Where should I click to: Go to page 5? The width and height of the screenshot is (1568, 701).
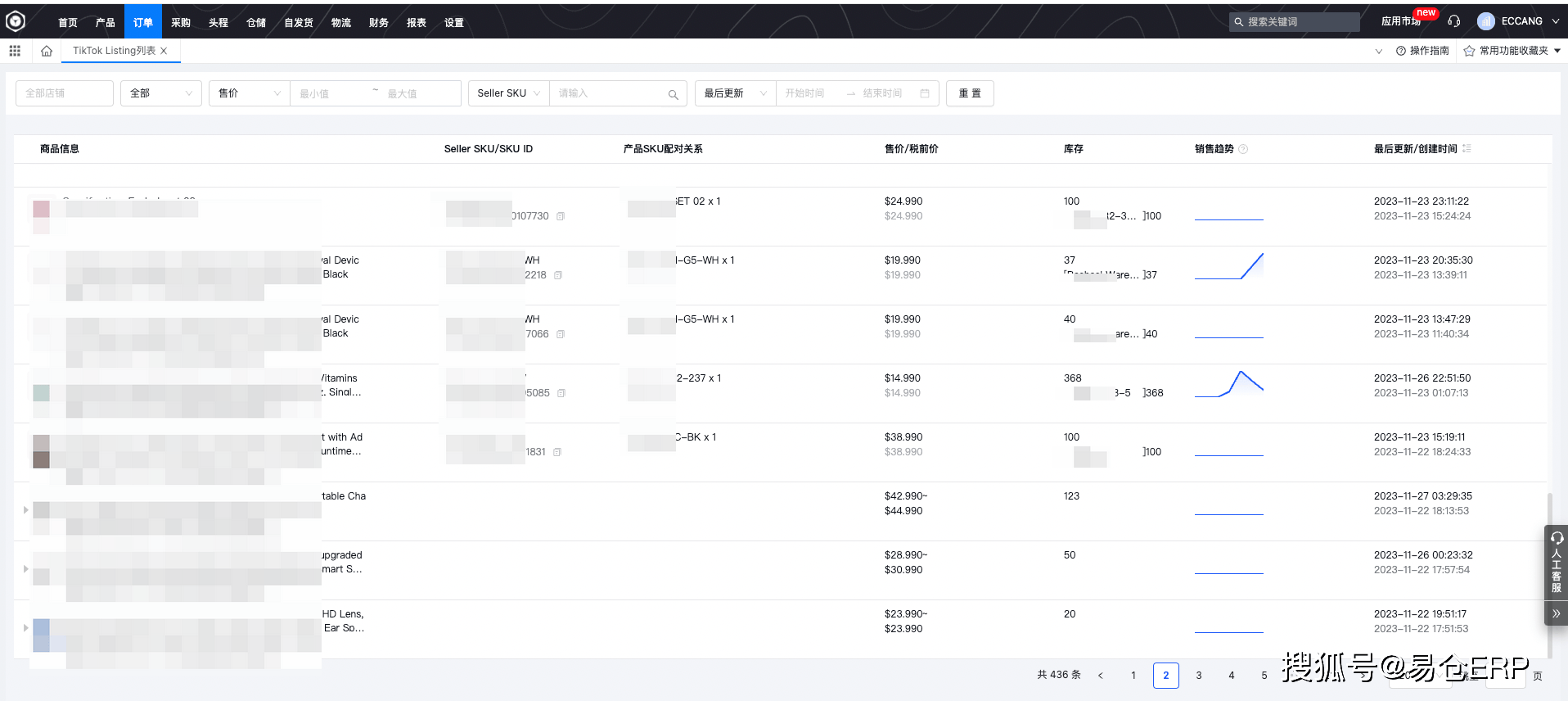(1264, 676)
